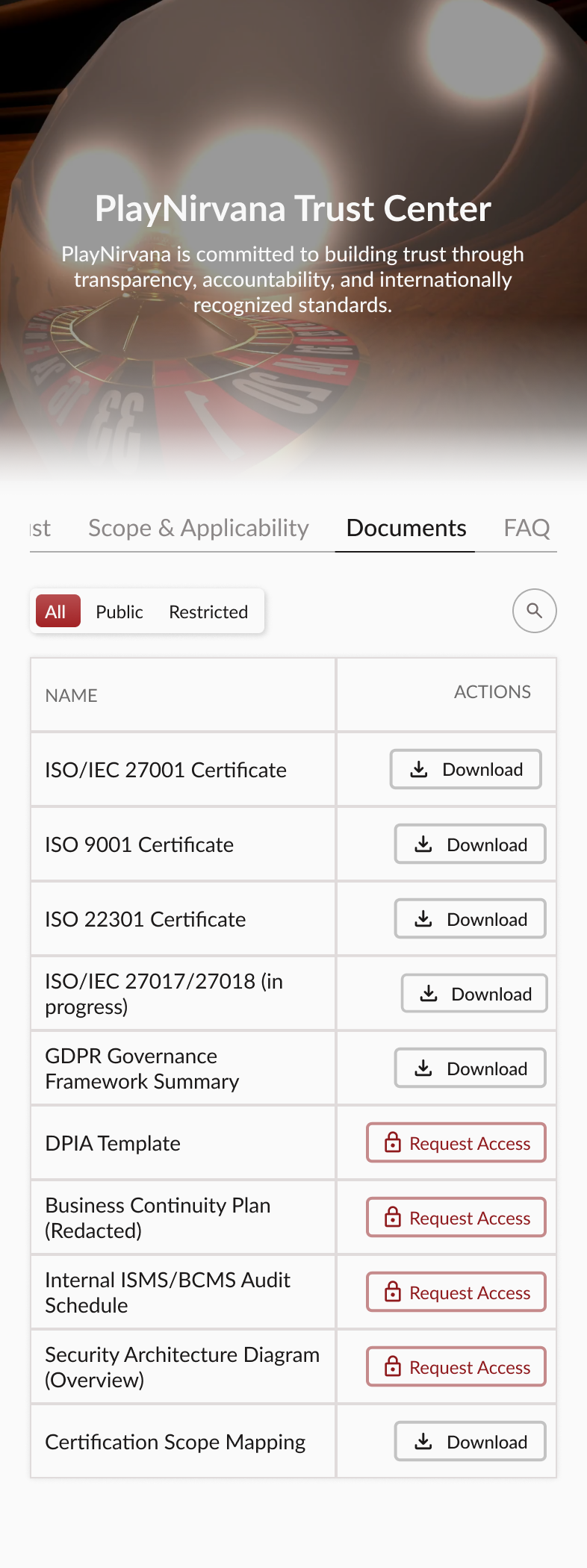587x1568 pixels.
Task: Click lock icon for Business Continuity Plan
Action: point(393,1217)
